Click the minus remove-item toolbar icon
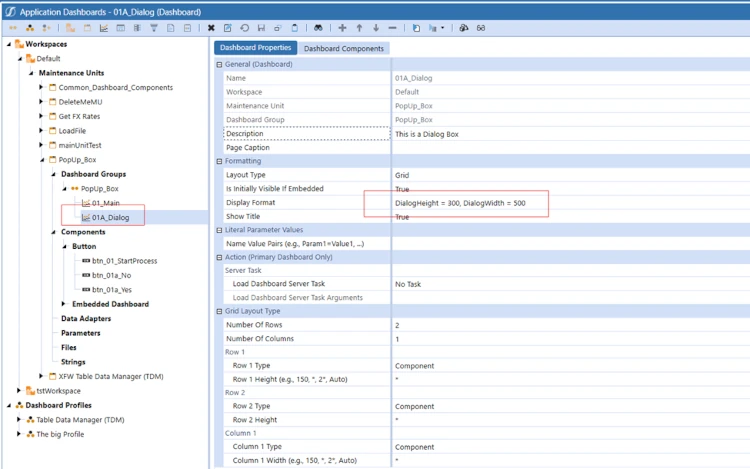 393,28
